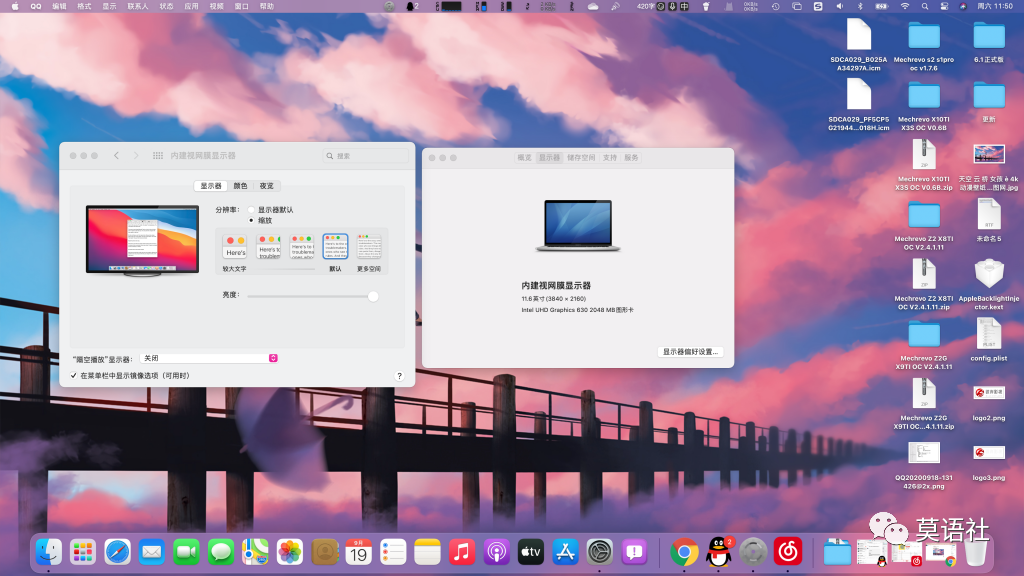Select logo2.png on the desktop
The width and height of the screenshot is (1024, 576).
[989, 400]
